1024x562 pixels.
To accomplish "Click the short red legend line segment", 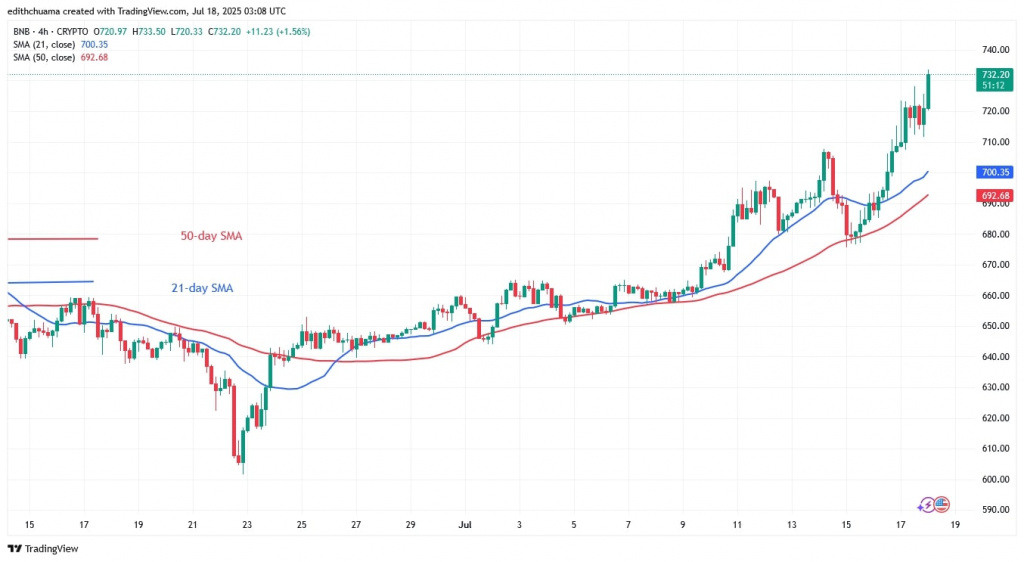I will [x=52, y=238].
